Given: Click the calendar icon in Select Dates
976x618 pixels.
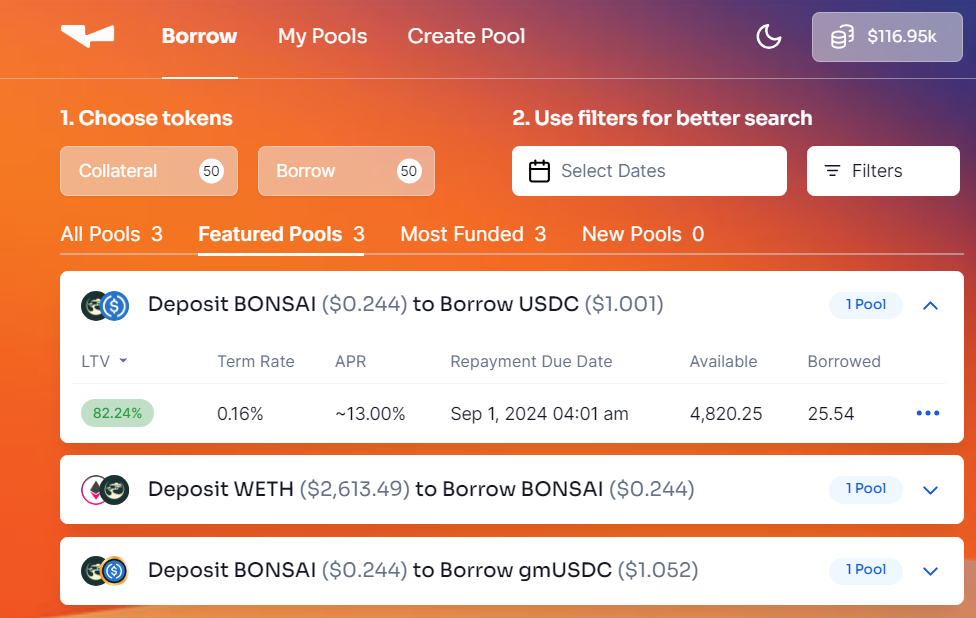Looking at the screenshot, I should (x=539, y=171).
